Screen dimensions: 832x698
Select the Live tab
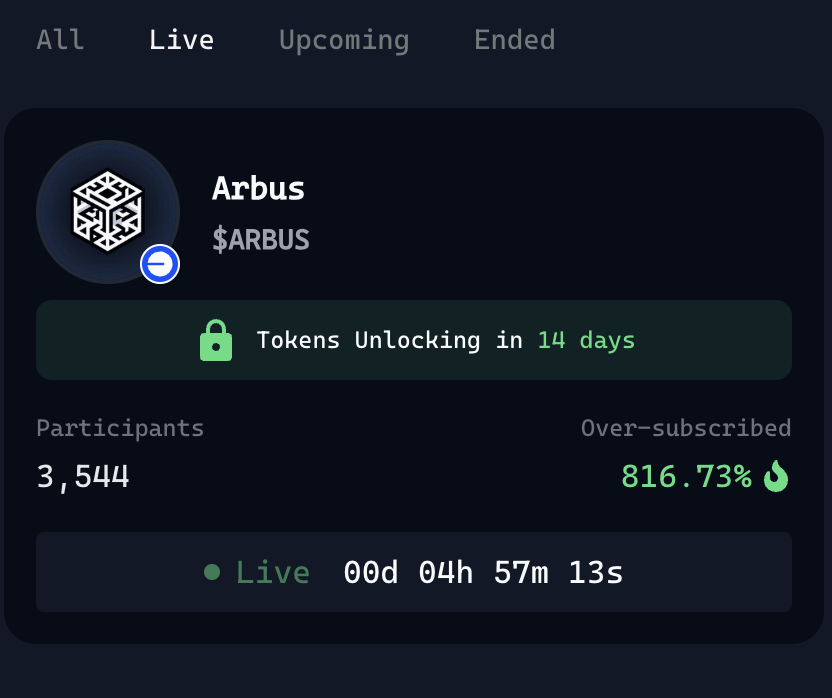[x=181, y=40]
